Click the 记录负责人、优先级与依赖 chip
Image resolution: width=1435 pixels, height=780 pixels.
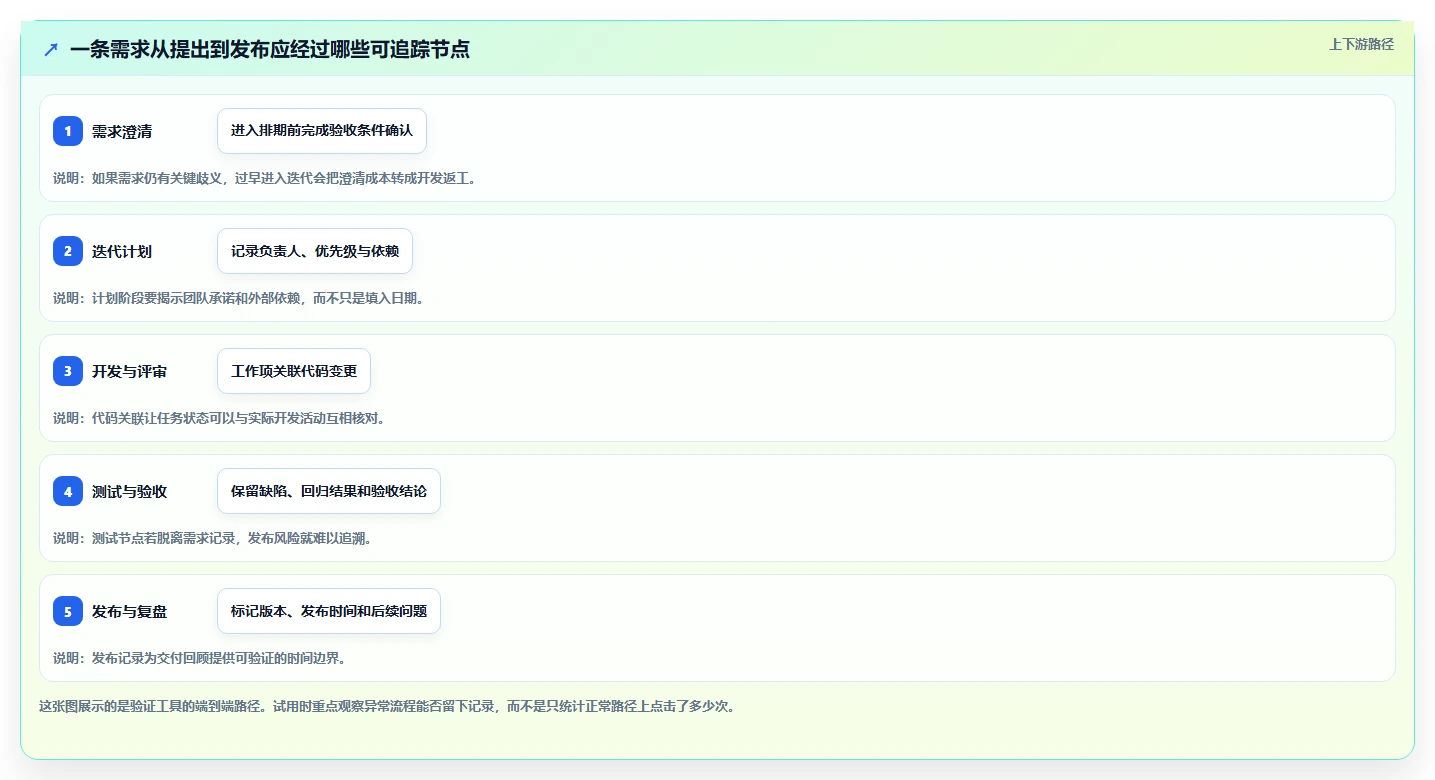coord(315,251)
